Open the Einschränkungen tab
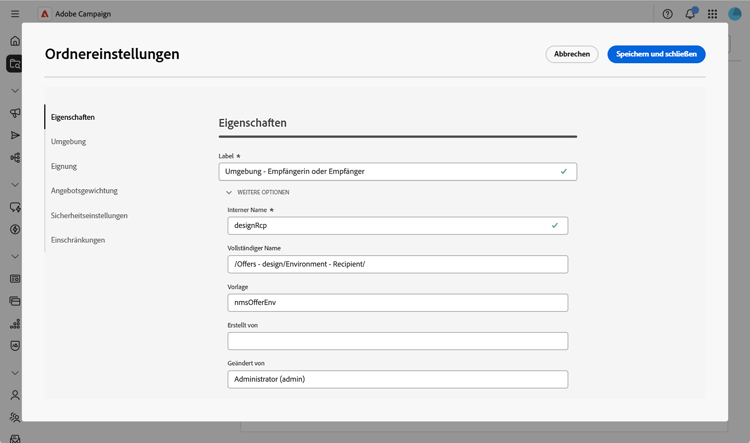750x443 pixels. coord(78,240)
